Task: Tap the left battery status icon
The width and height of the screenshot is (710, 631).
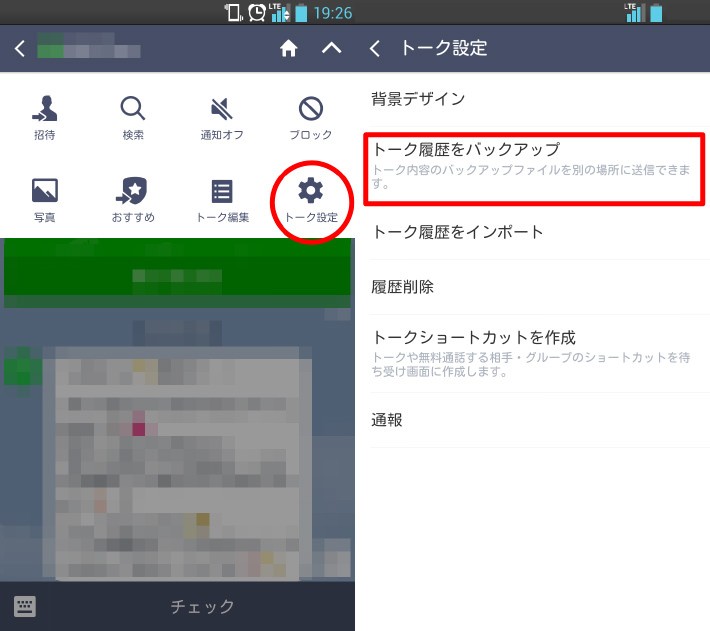Action: pos(301,13)
